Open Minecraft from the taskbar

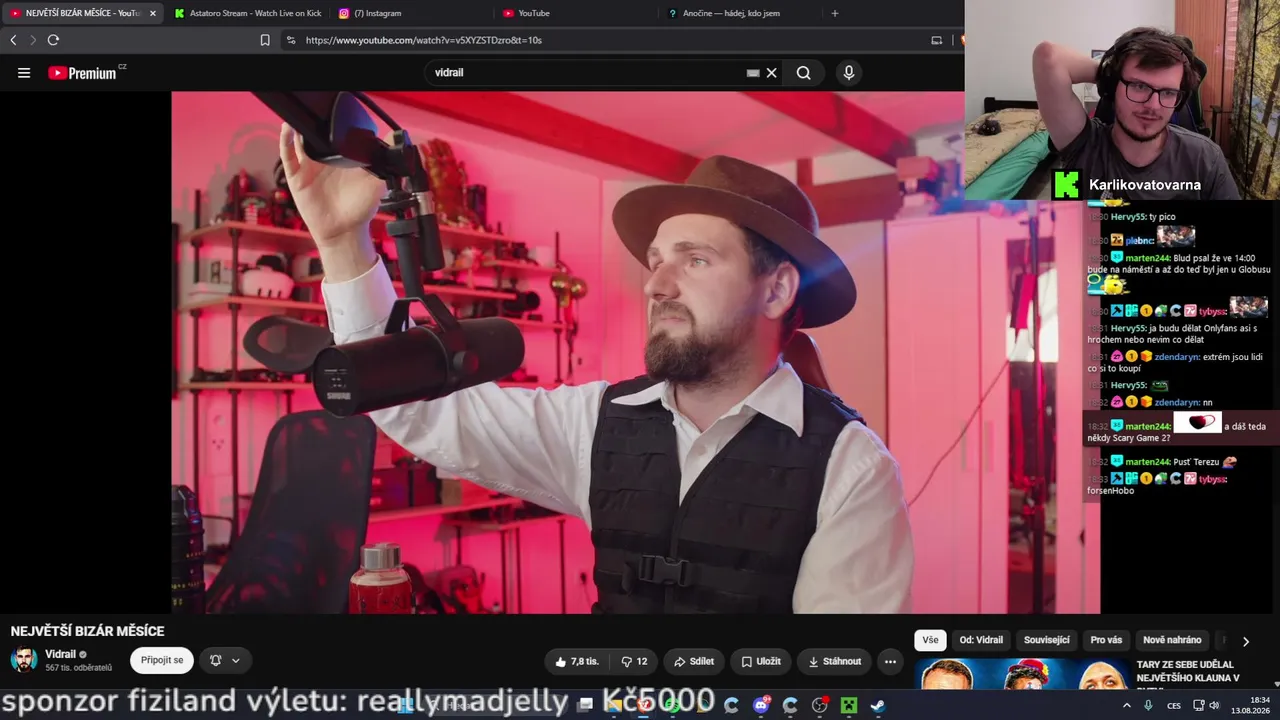tap(848, 705)
